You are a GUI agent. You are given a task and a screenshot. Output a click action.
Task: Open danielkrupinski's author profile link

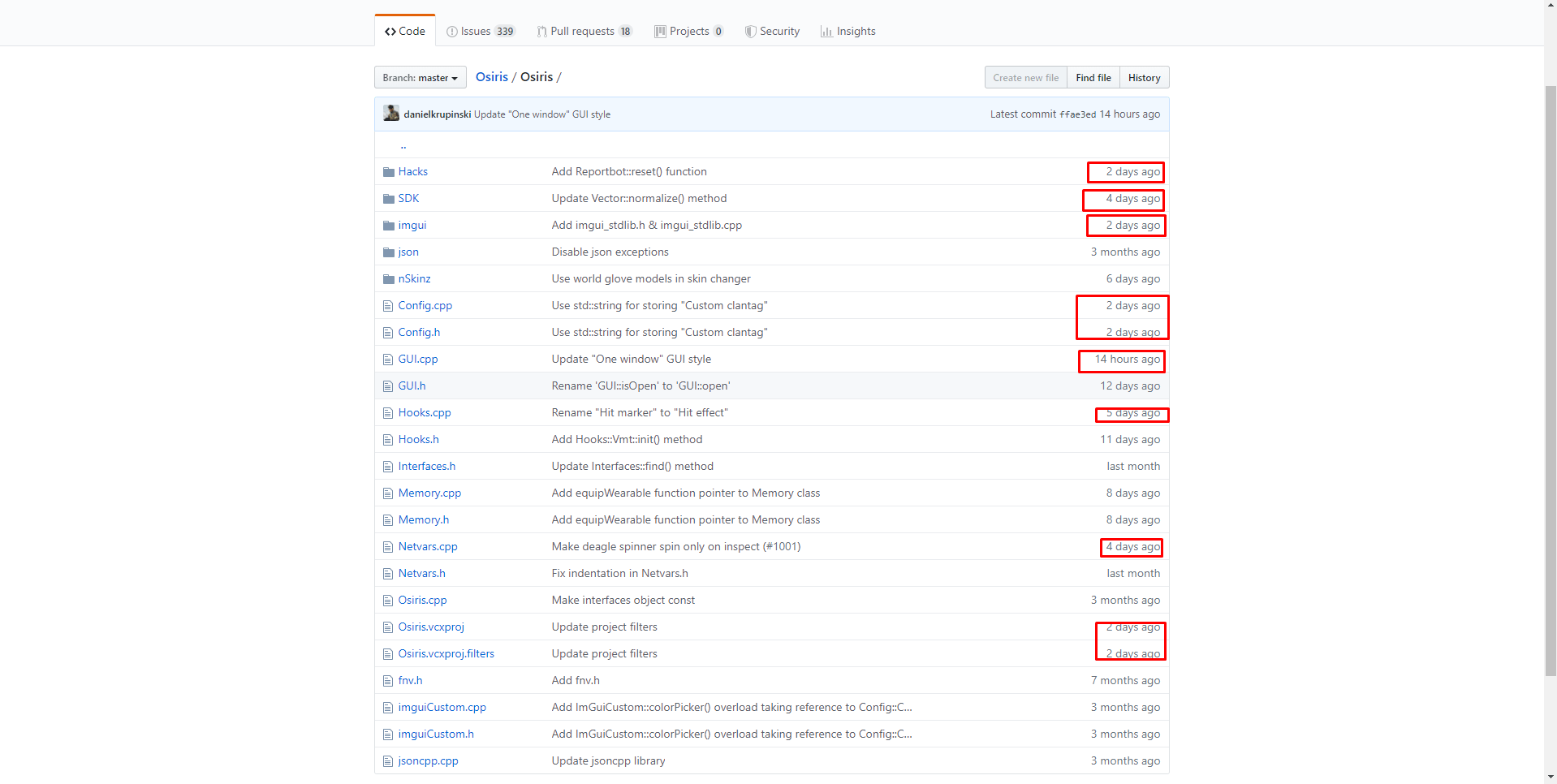point(437,114)
